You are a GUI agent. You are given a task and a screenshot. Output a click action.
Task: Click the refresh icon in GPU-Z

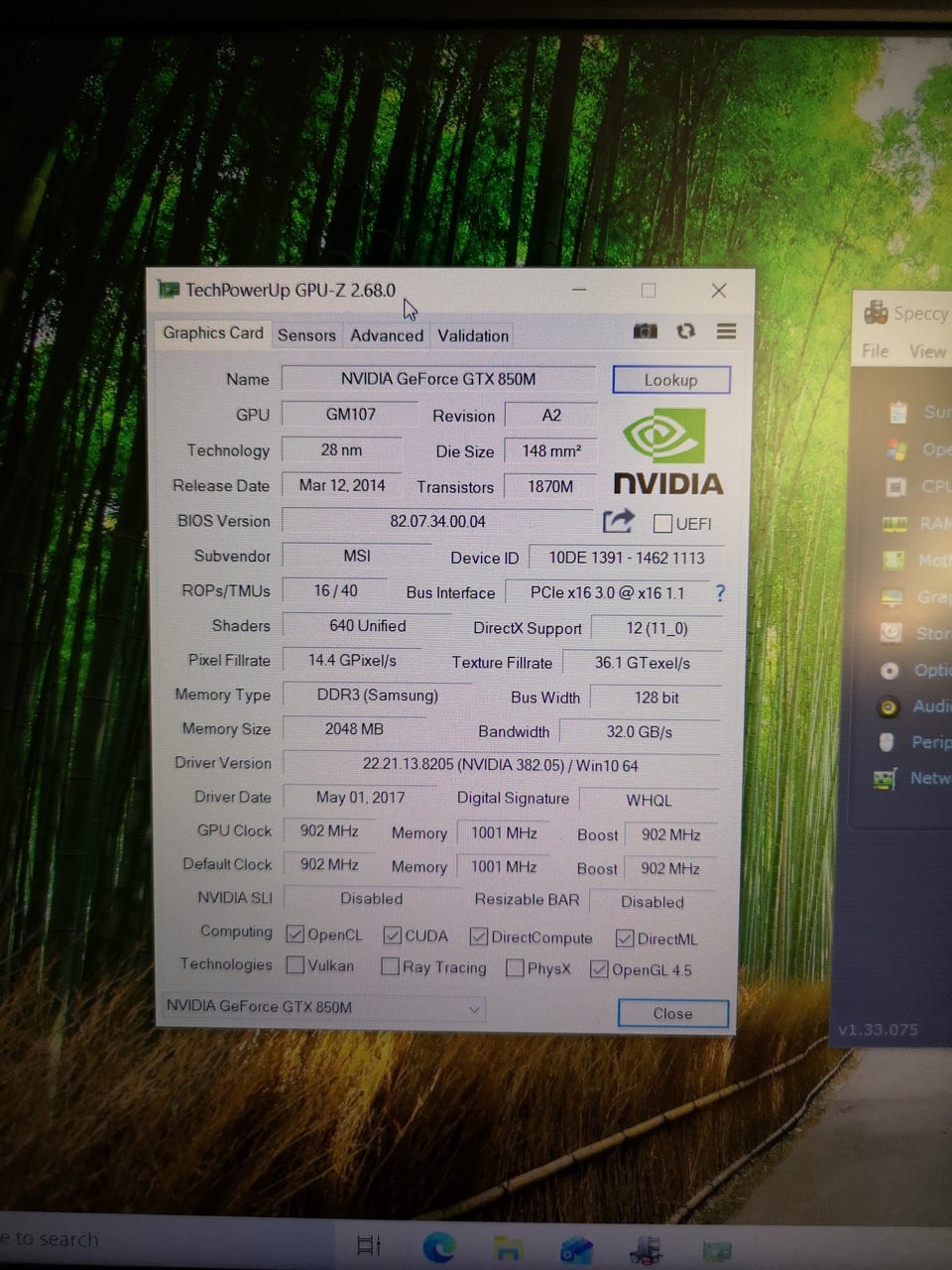coord(685,331)
